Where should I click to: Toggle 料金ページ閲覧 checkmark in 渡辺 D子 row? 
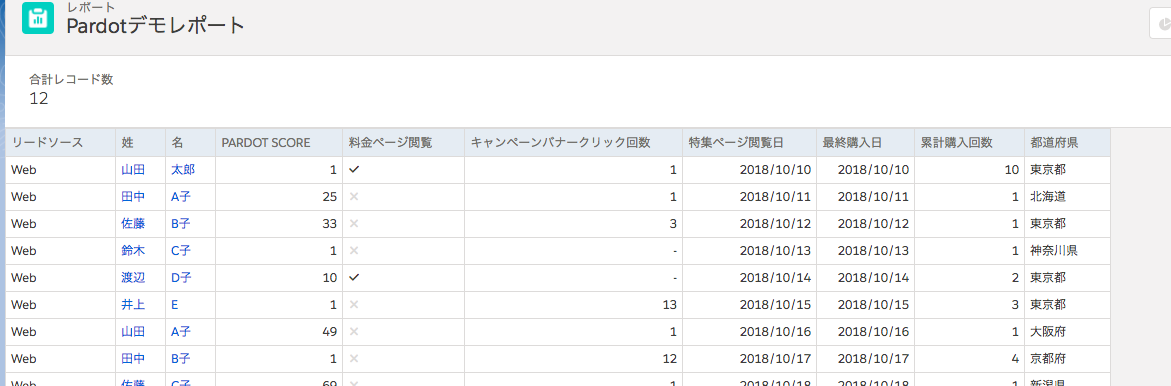pyautogui.click(x=354, y=277)
